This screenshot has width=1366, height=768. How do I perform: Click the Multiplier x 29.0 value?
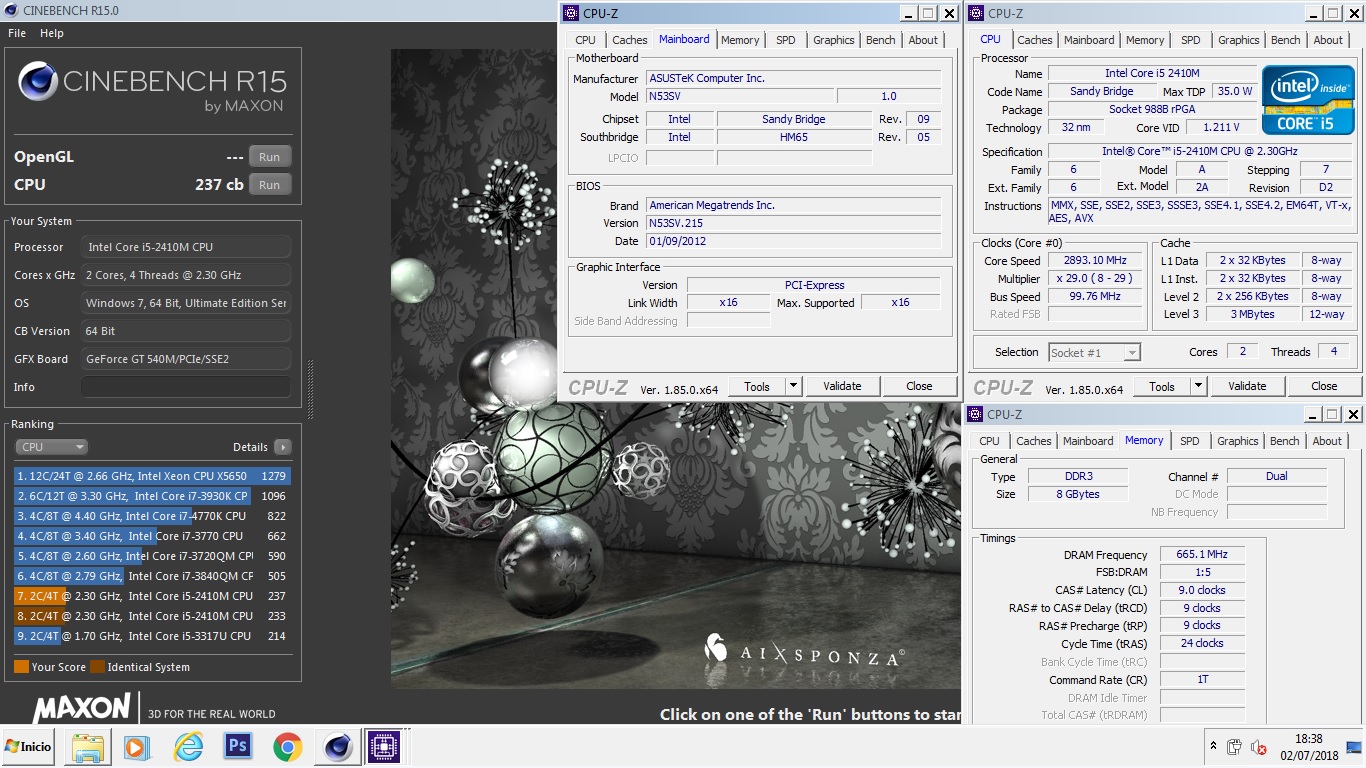point(1095,278)
